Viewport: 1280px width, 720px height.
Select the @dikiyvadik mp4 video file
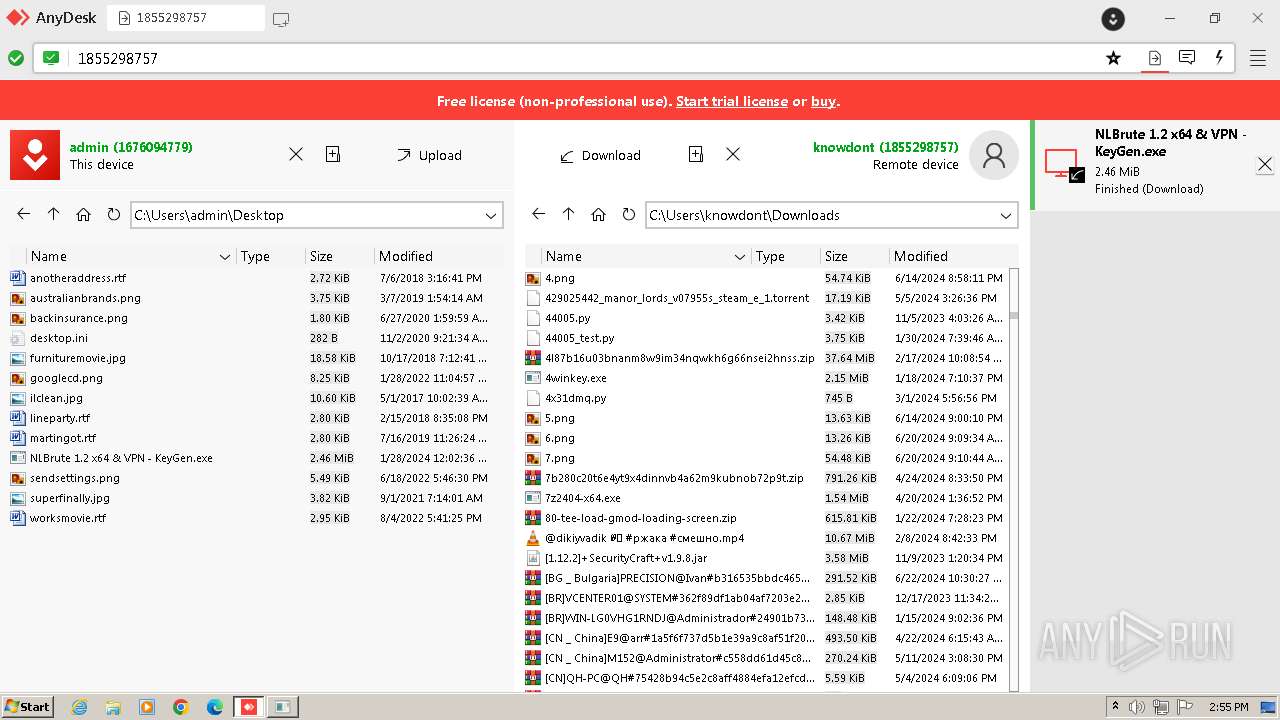coord(766,538)
